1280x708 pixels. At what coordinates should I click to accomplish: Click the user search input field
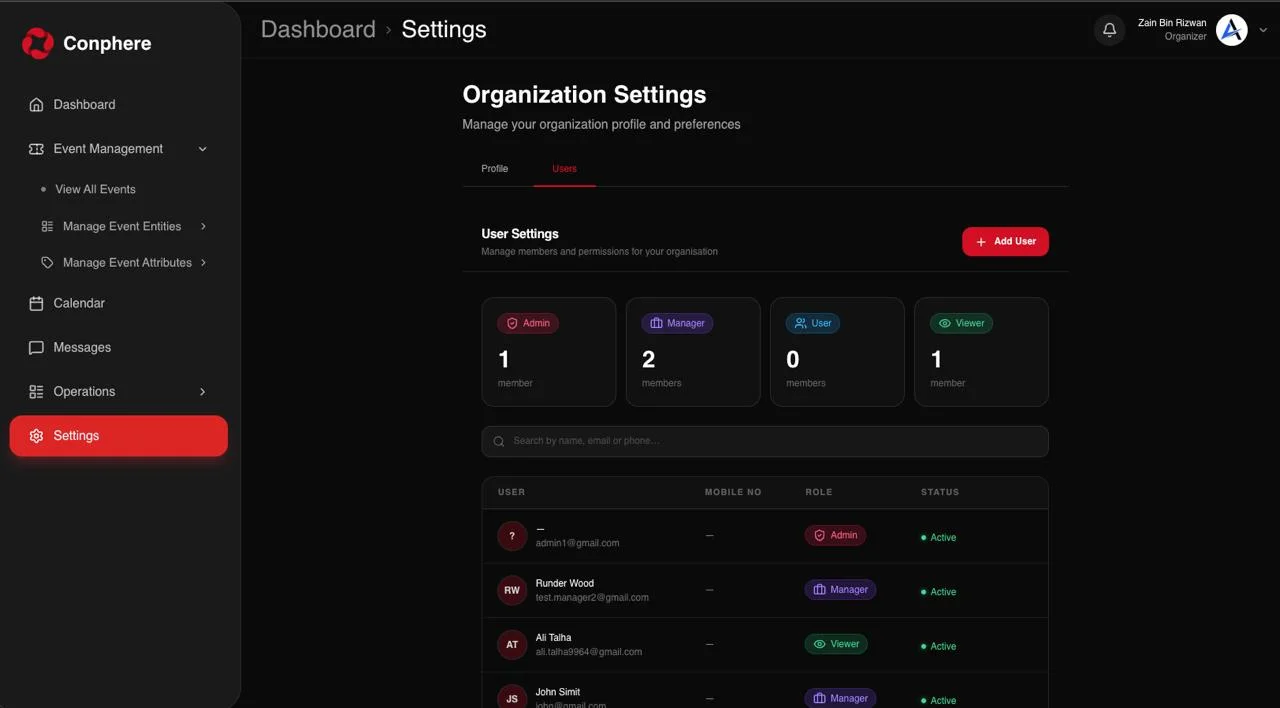765,441
